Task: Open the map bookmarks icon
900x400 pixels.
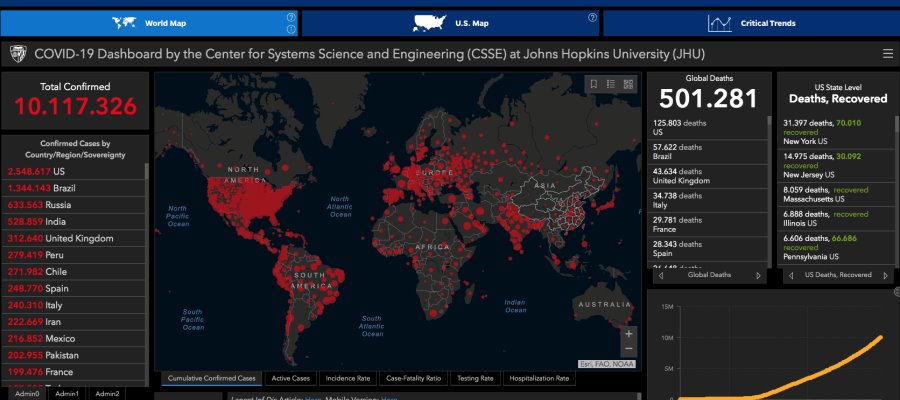Action: (593, 84)
